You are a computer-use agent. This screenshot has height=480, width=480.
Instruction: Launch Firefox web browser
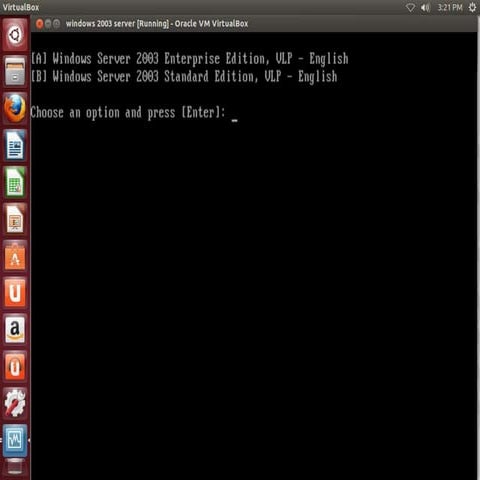point(15,108)
